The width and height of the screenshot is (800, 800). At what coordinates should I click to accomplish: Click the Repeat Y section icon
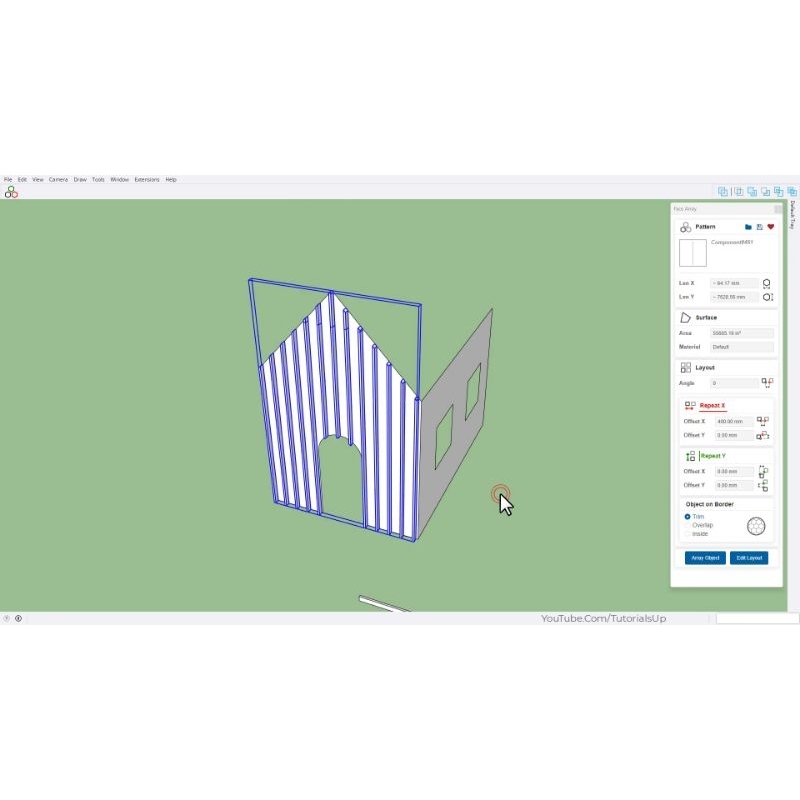tap(690, 456)
